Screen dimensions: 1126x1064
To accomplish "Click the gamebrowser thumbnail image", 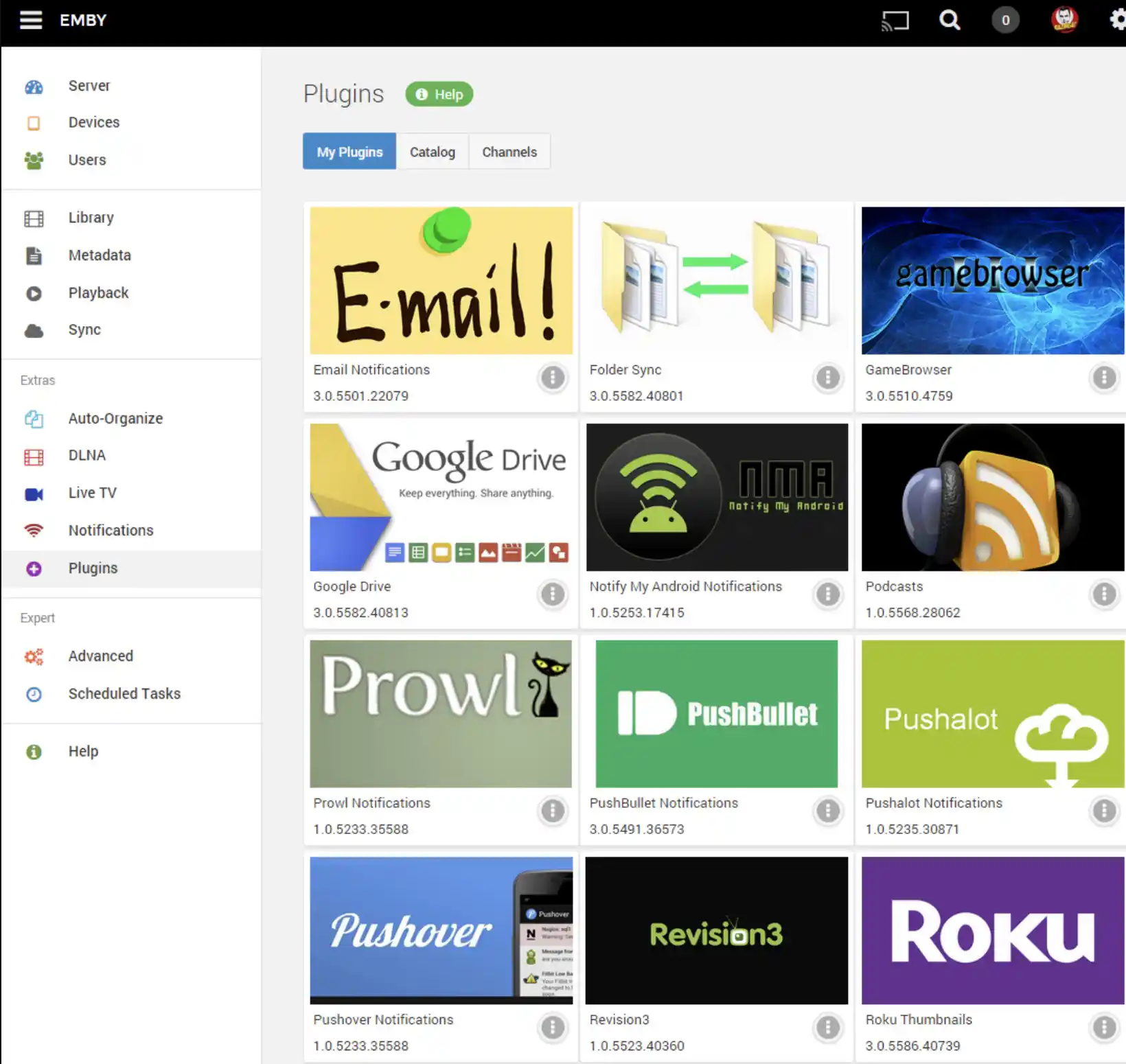I will coord(993,281).
